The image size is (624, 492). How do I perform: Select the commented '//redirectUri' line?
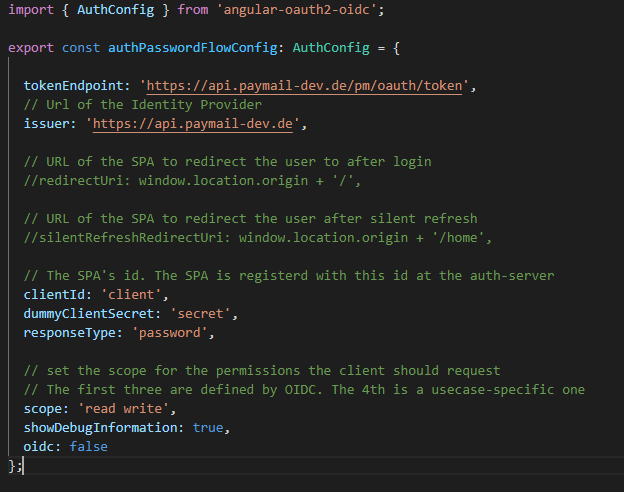[192, 181]
